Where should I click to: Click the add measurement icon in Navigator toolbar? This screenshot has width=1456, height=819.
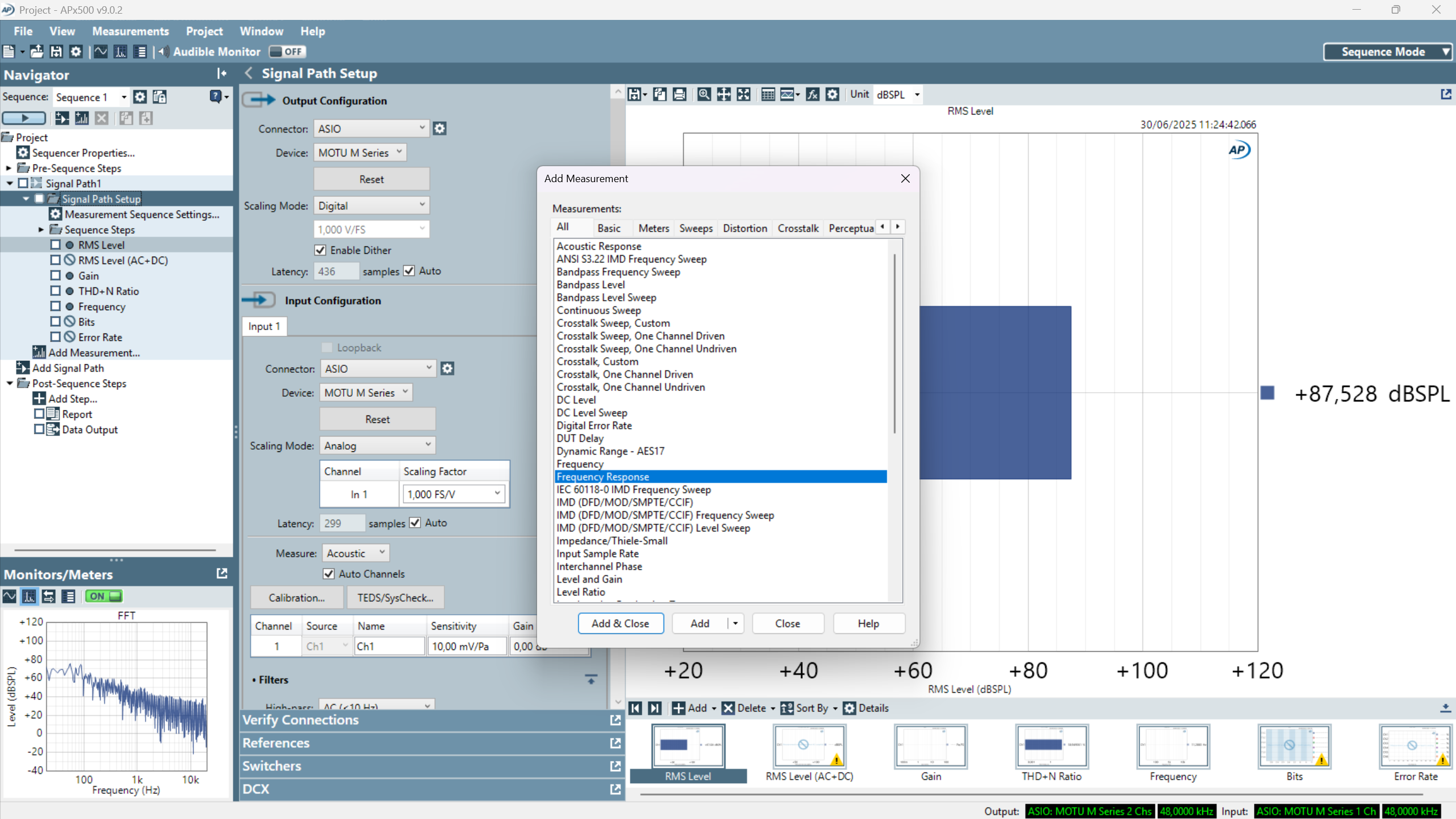[82, 118]
